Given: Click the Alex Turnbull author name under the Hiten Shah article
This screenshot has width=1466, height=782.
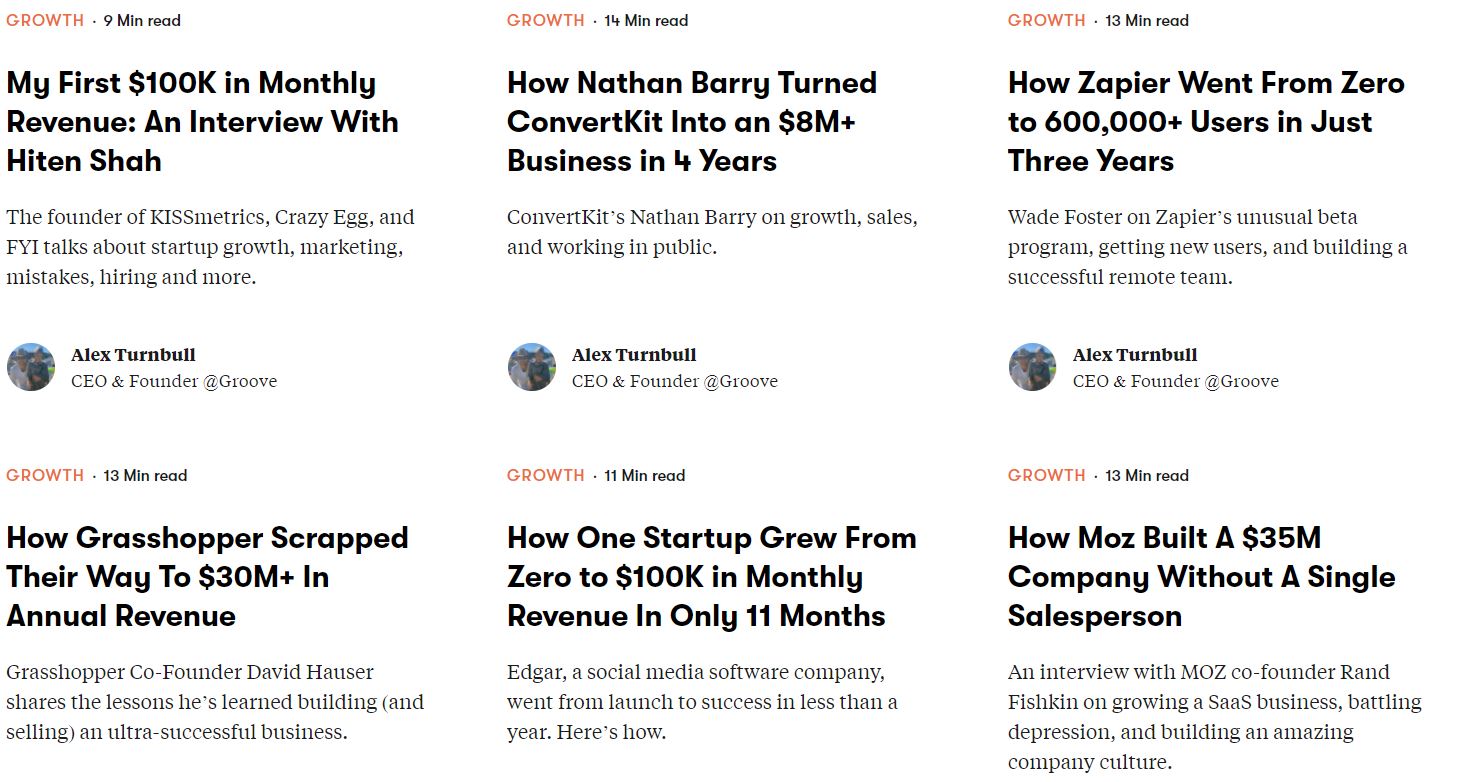Looking at the screenshot, I should point(133,355).
